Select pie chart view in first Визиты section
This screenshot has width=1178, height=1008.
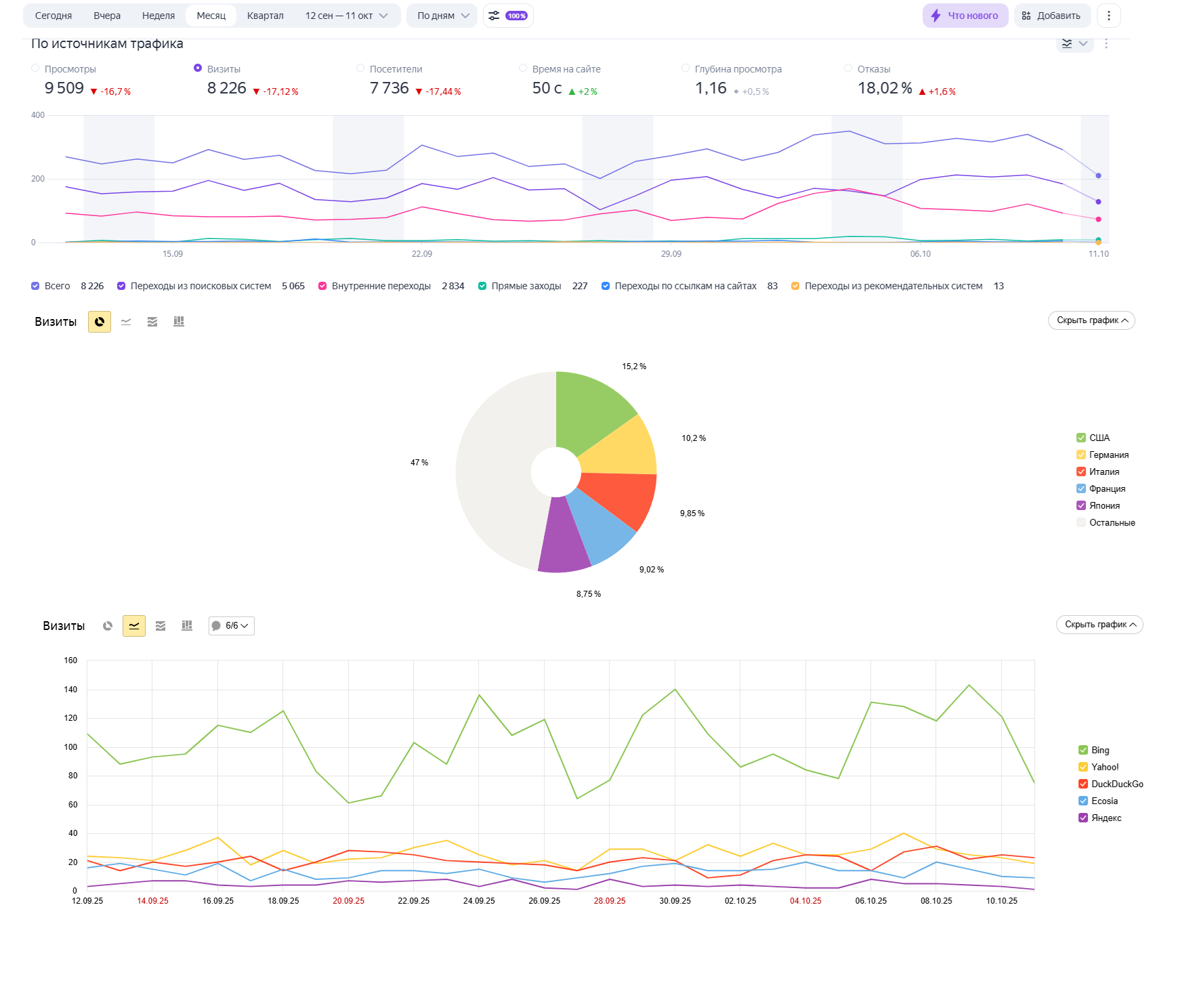click(100, 322)
